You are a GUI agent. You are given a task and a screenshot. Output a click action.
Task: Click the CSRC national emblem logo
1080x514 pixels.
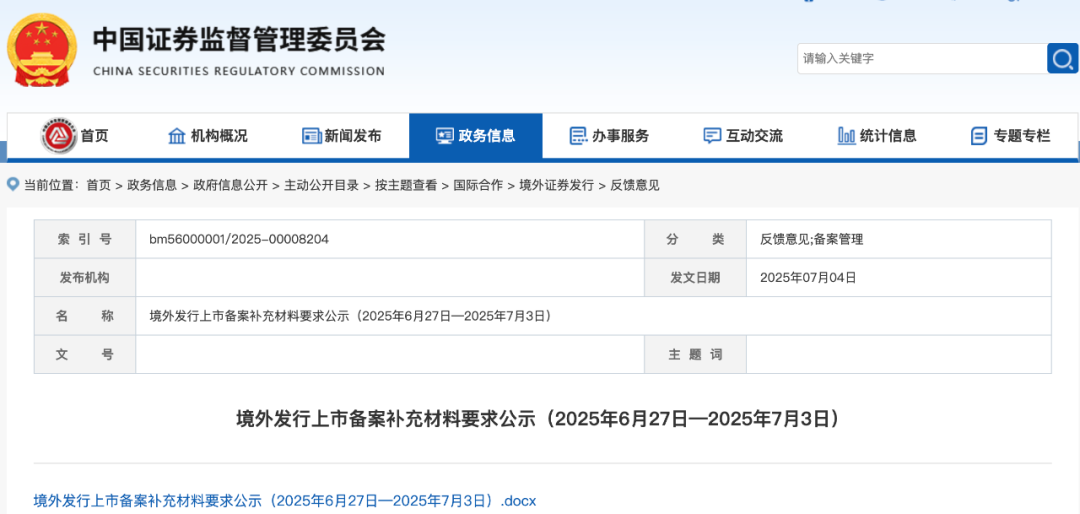click(x=43, y=50)
